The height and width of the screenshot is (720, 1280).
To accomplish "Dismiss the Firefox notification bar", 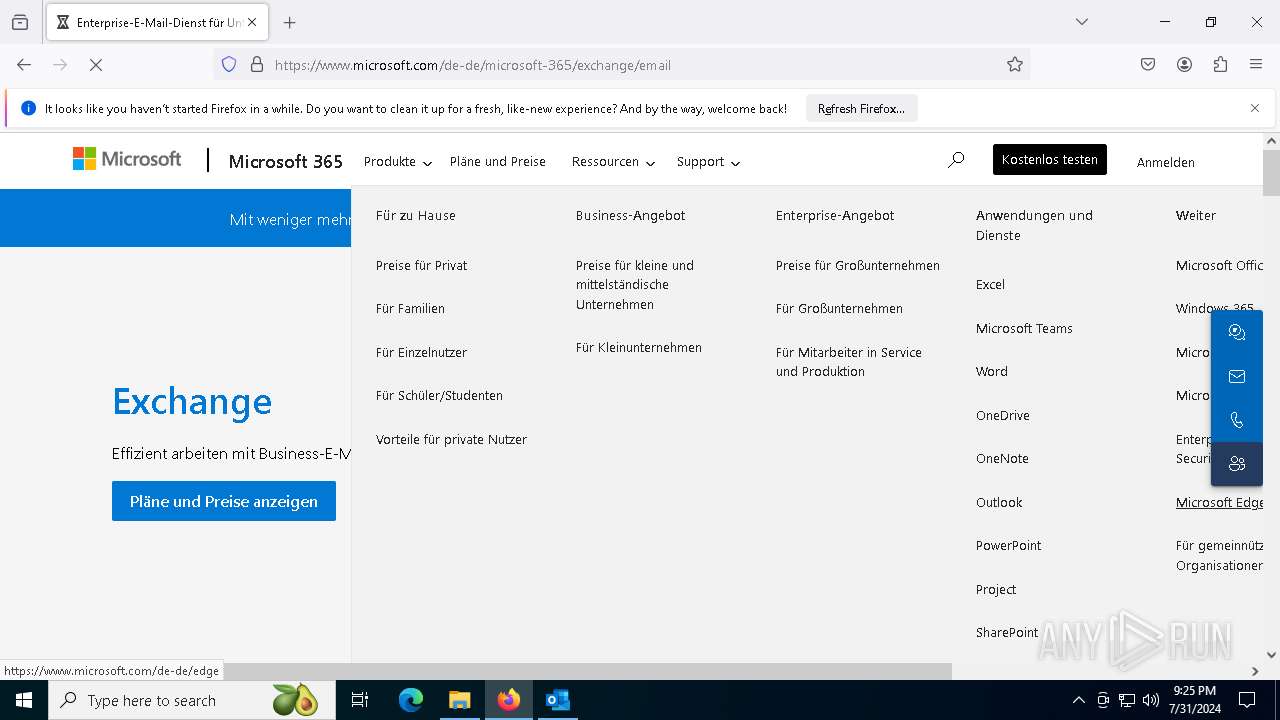I will [x=1255, y=108].
